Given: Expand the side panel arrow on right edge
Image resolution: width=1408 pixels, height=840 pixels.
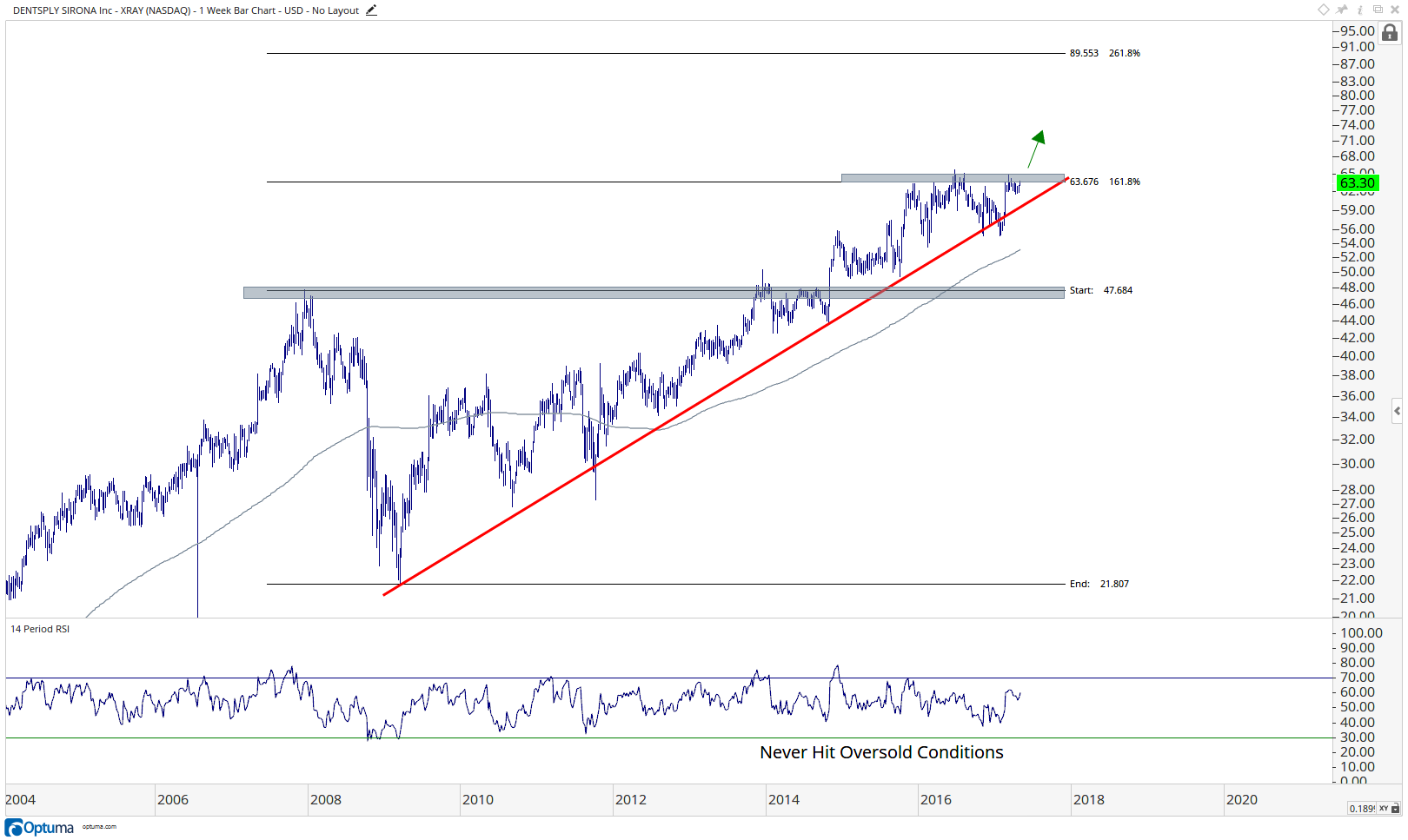Looking at the screenshot, I should click(x=1397, y=411).
